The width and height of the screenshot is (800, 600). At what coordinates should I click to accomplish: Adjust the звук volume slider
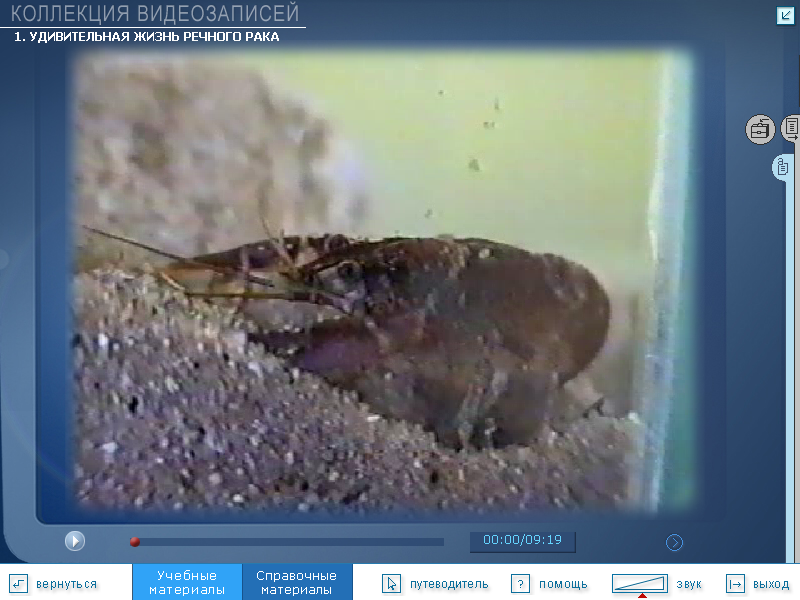click(x=640, y=585)
